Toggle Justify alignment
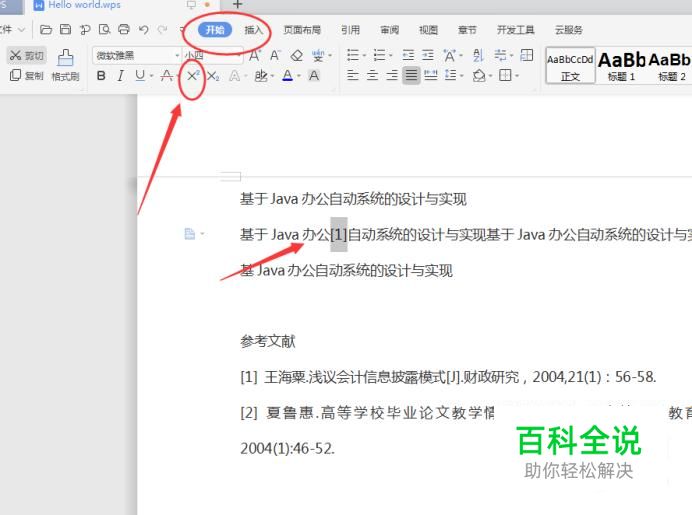 pos(411,75)
